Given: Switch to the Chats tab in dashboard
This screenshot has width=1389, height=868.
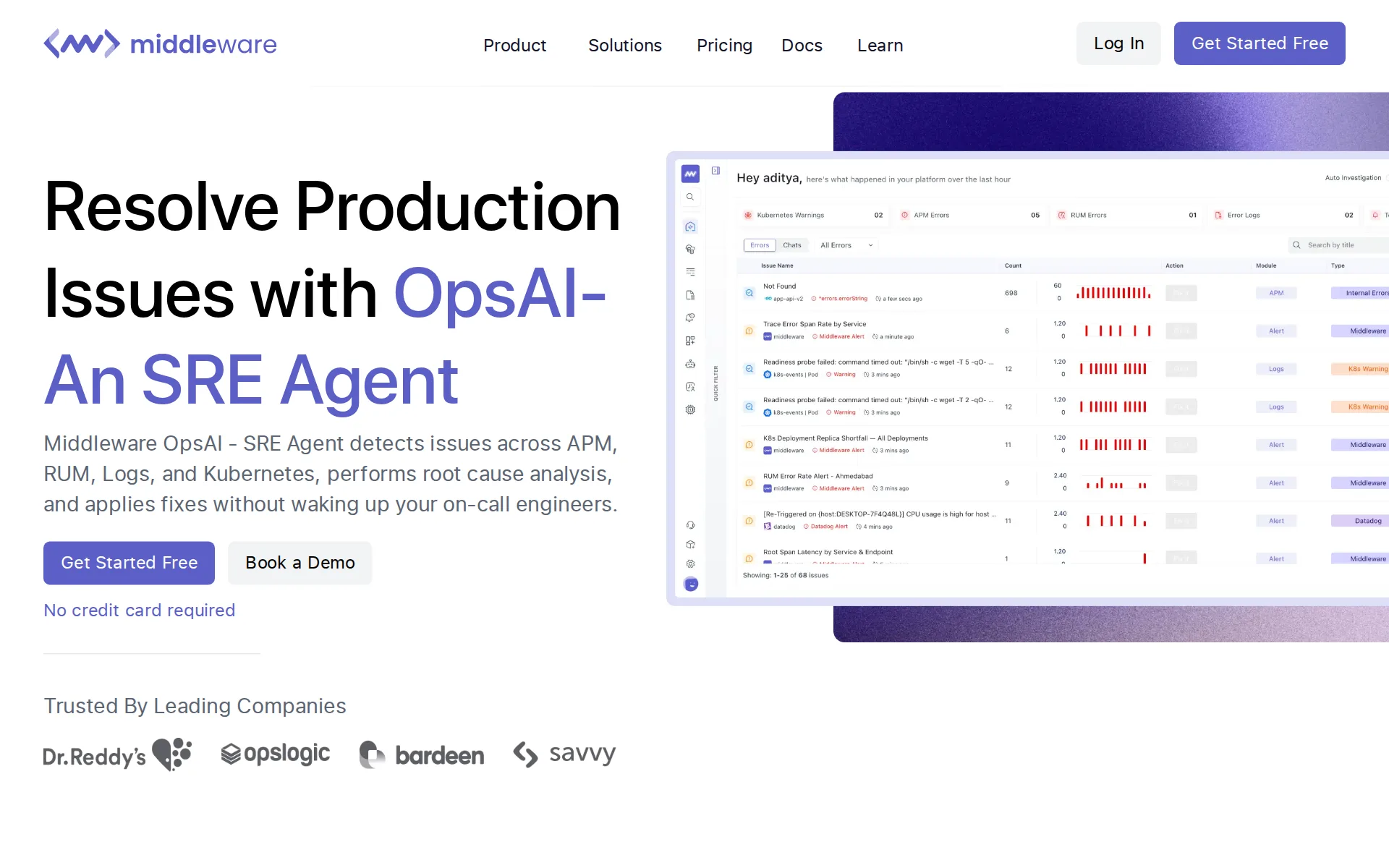Looking at the screenshot, I should 792,245.
